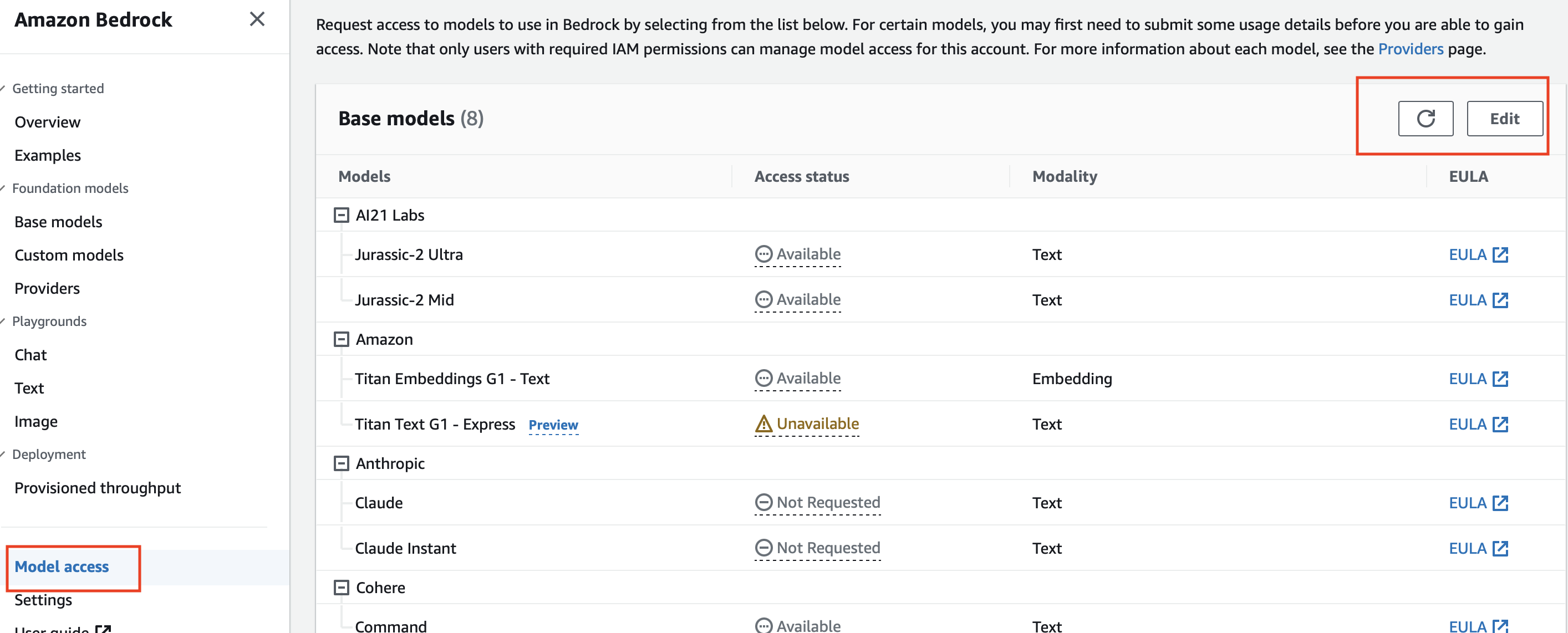The height and width of the screenshot is (633, 1568).
Task: Click Available status for Jurassic-2 Mid
Action: click(x=797, y=299)
